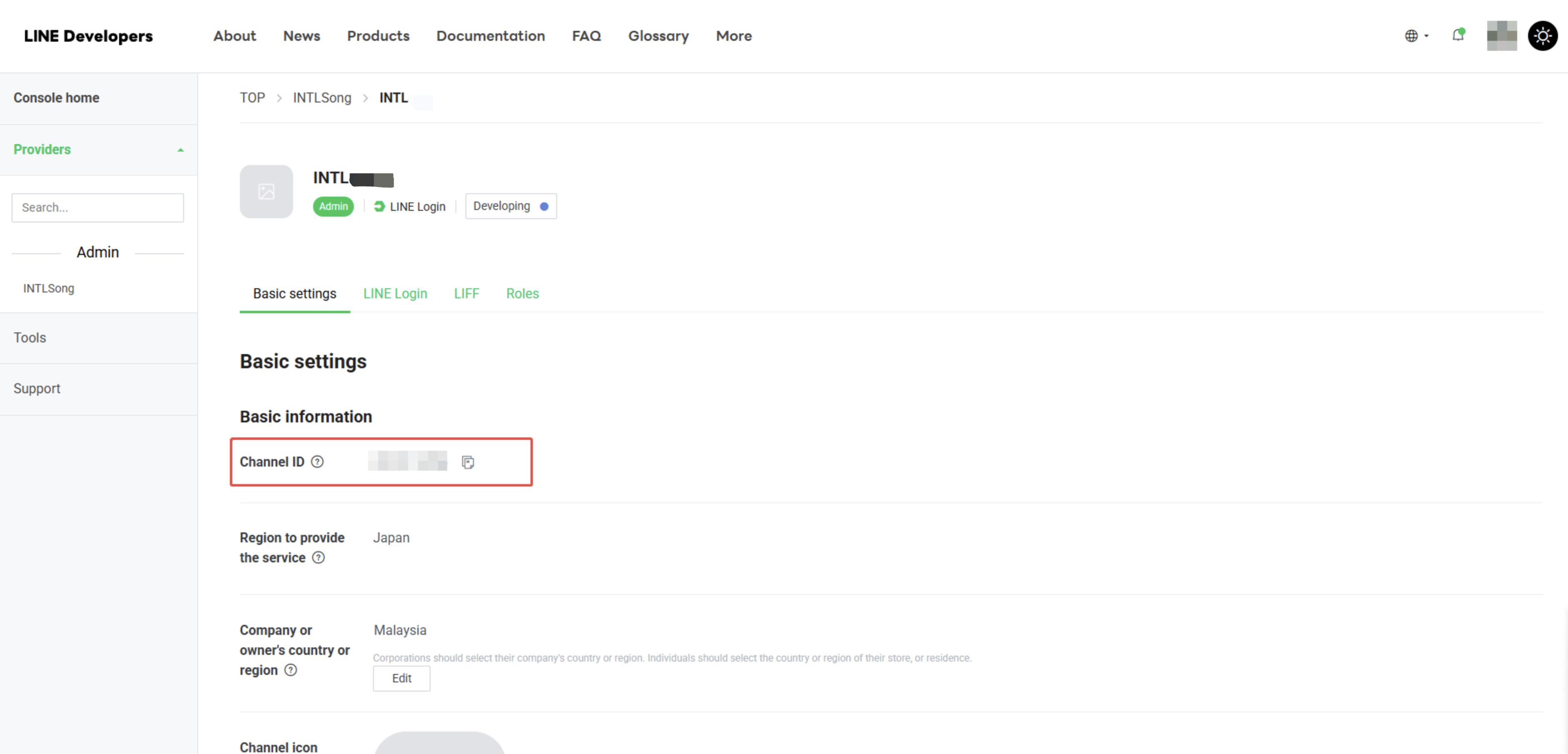This screenshot has width=1568, height=754.
Task: Switch to the Roles tab
Action: 522,294
